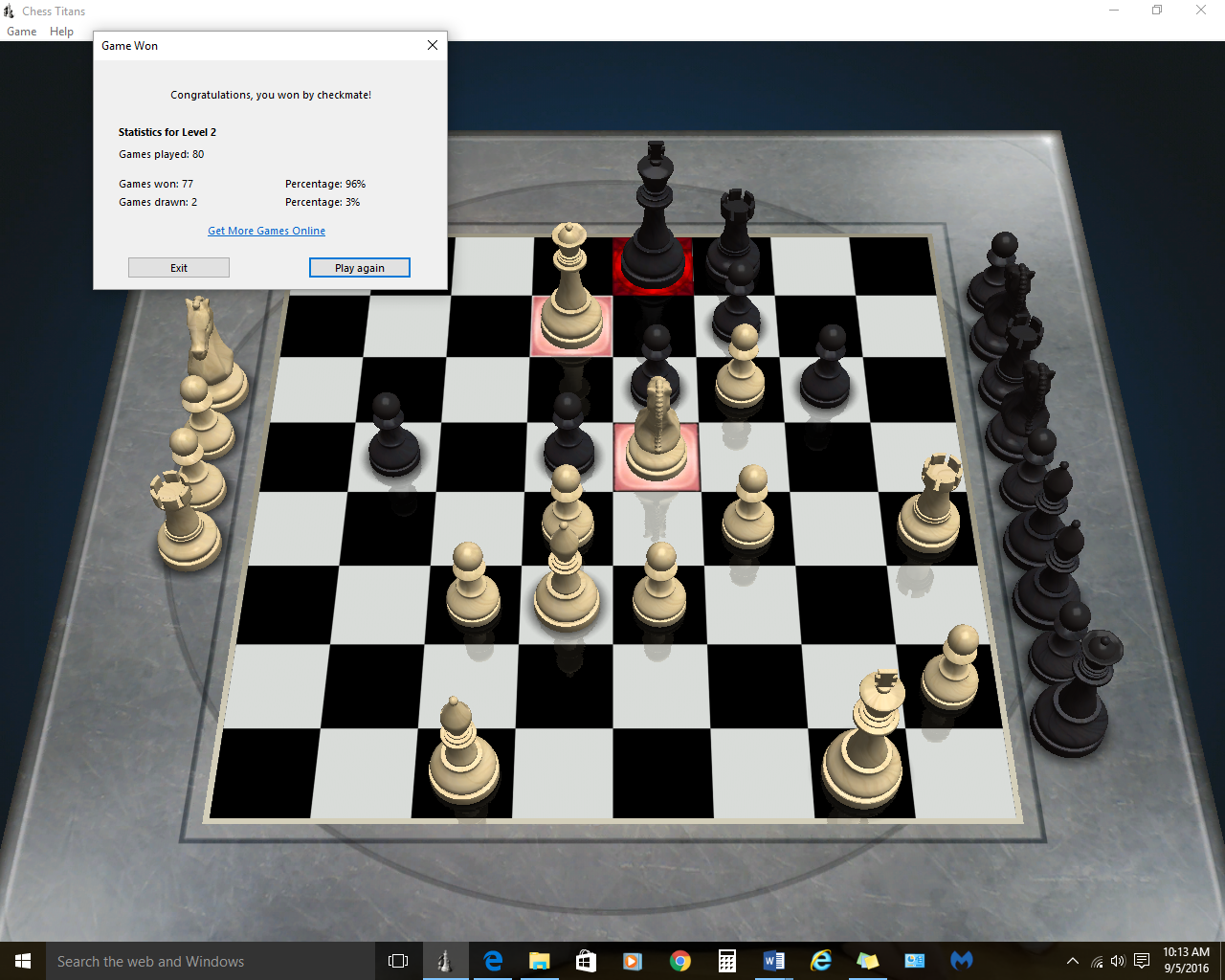Click the 'Percentage: 3%' text
The width and height of the screenshot is (1225, 980).
pos(323,202)
